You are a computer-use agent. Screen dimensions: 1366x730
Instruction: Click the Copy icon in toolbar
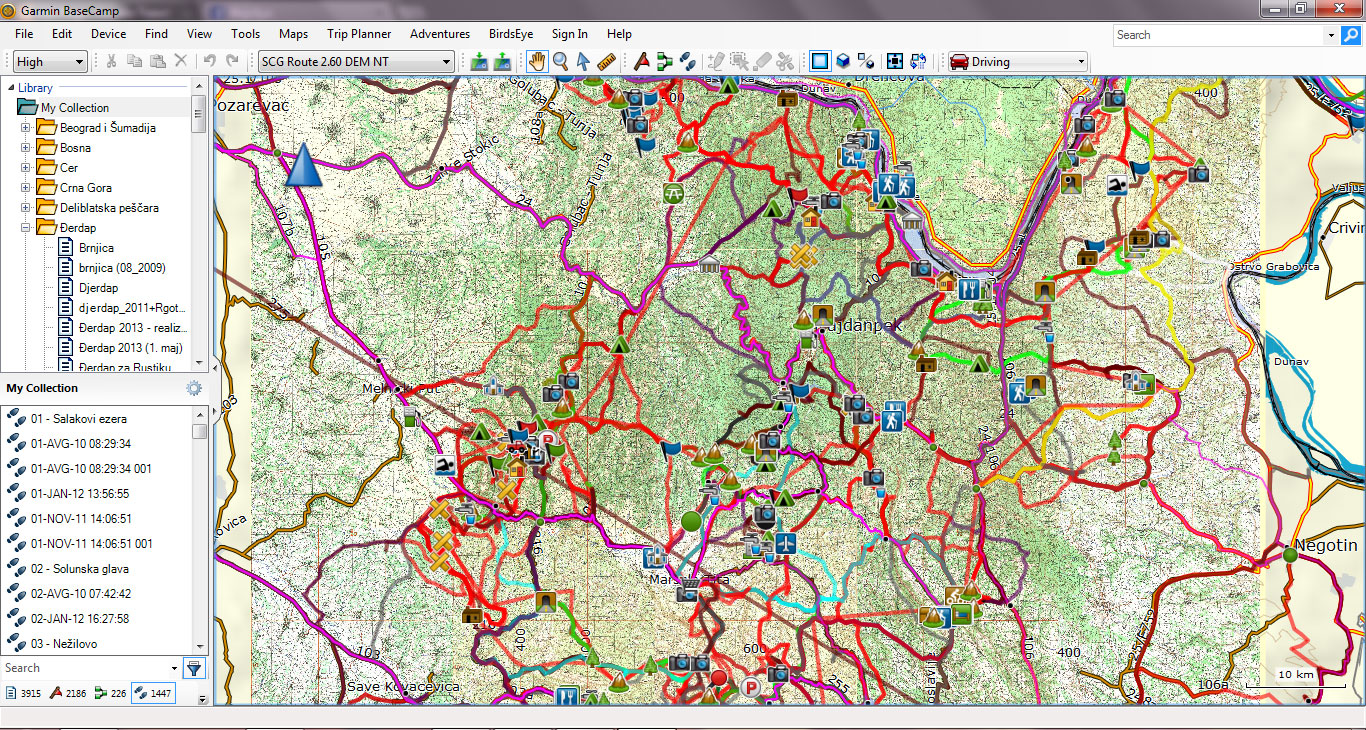(135, 62)
